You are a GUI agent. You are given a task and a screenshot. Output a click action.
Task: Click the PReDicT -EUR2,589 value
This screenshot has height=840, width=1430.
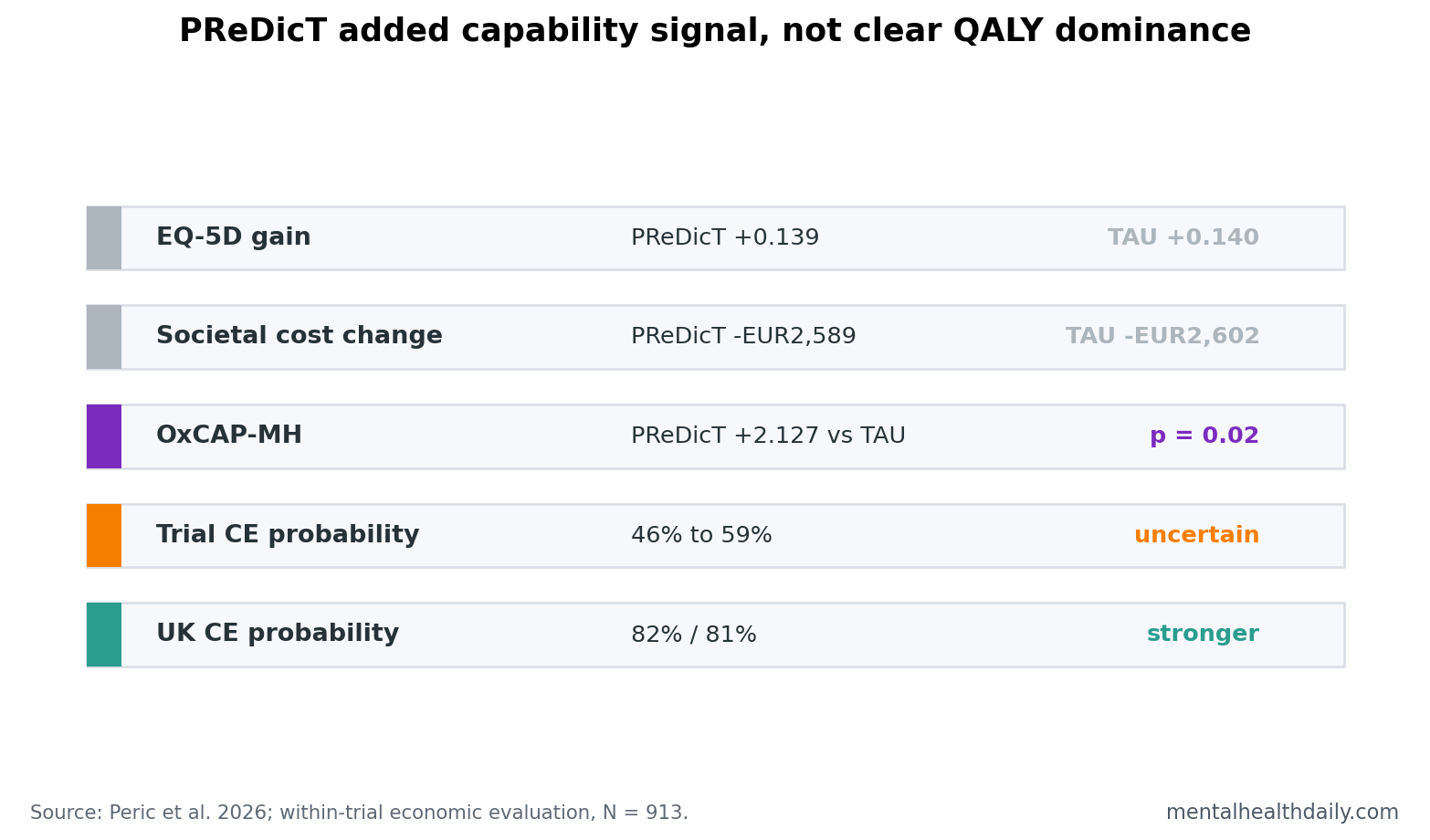pos(743,337)
